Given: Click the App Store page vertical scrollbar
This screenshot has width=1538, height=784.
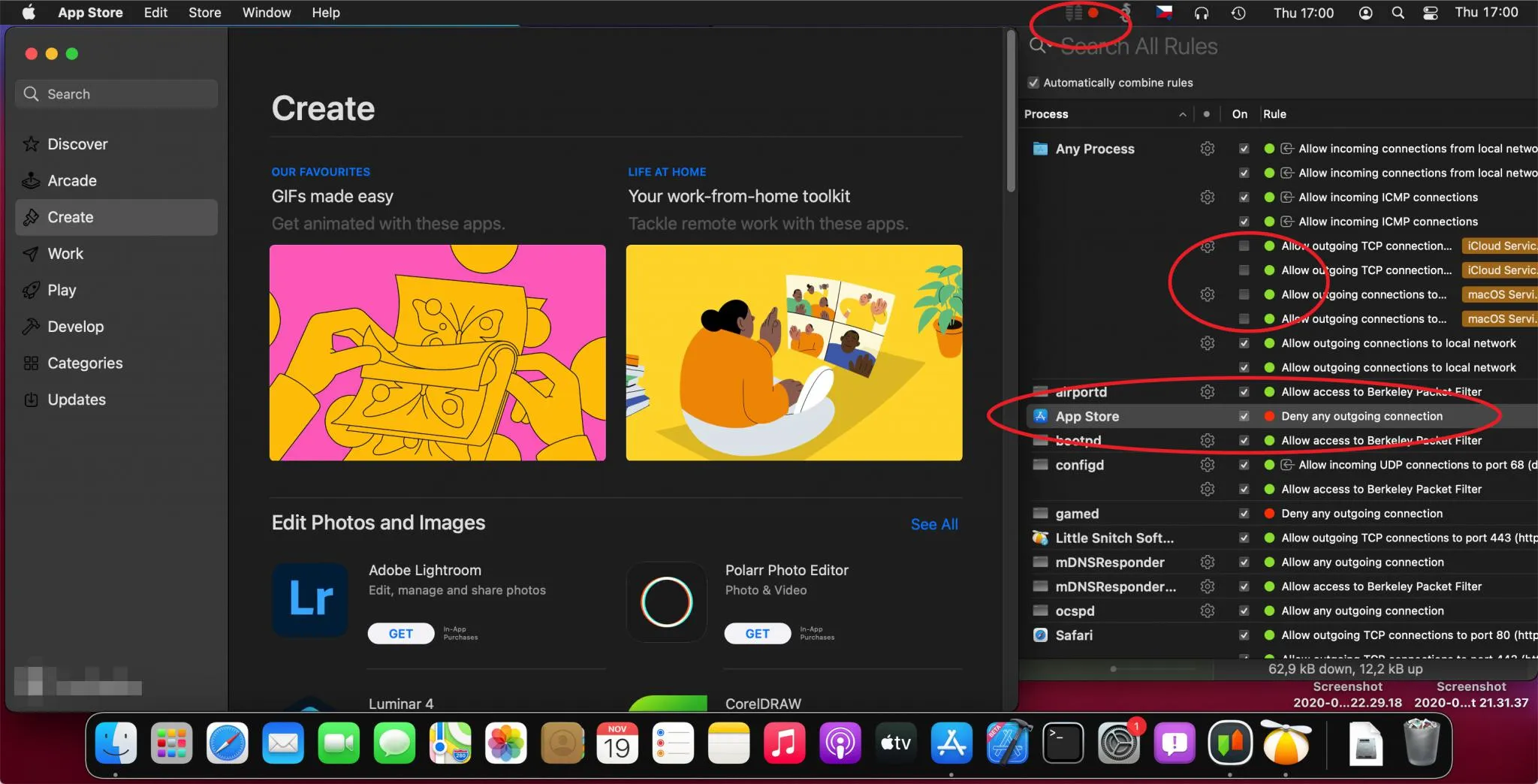Looking at the screenshot, I should (x=1011, y=111).
